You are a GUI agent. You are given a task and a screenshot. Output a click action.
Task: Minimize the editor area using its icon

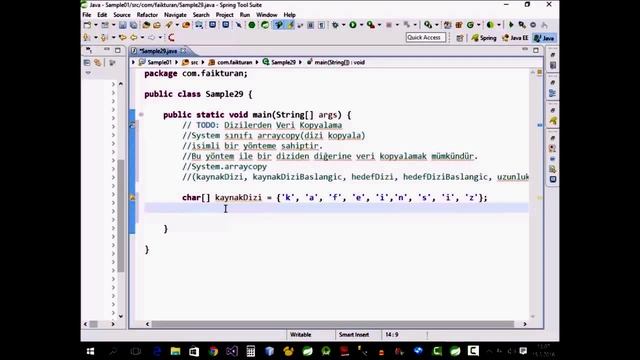pyautogui.click(x=525, y=50)
